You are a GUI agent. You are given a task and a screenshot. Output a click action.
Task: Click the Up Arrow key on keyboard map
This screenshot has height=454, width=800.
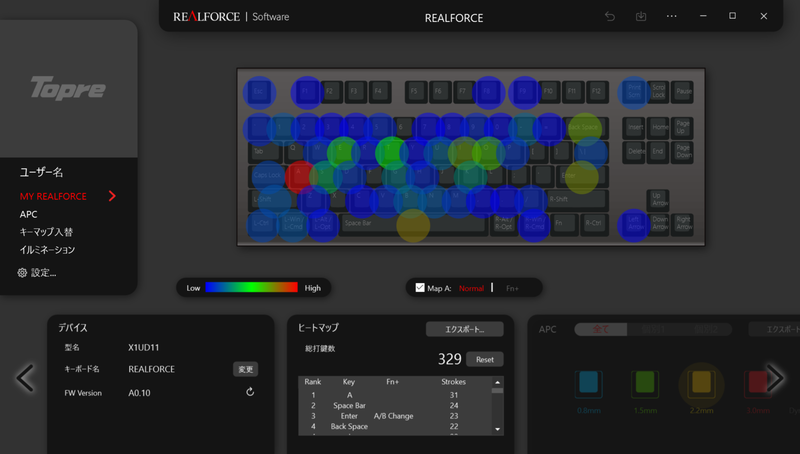pos(659,199)
